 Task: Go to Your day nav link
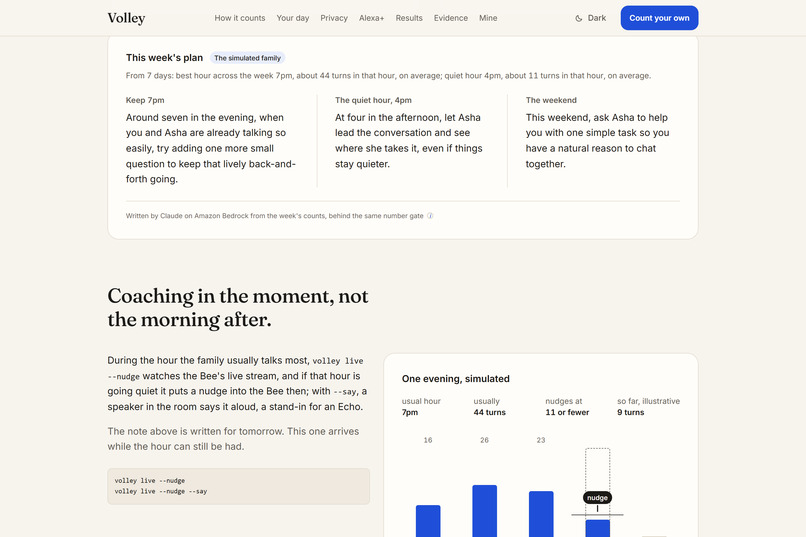pos(293,18)
